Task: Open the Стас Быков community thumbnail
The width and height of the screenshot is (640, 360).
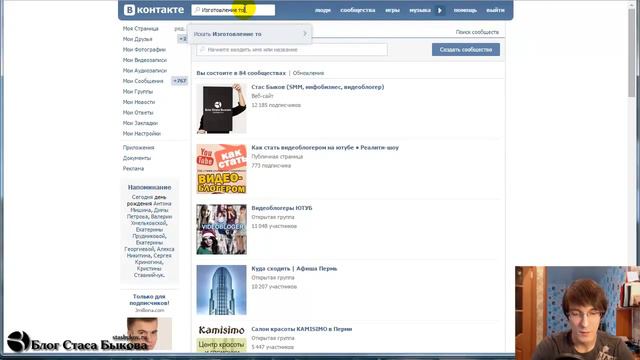Action: coord(221,109)
